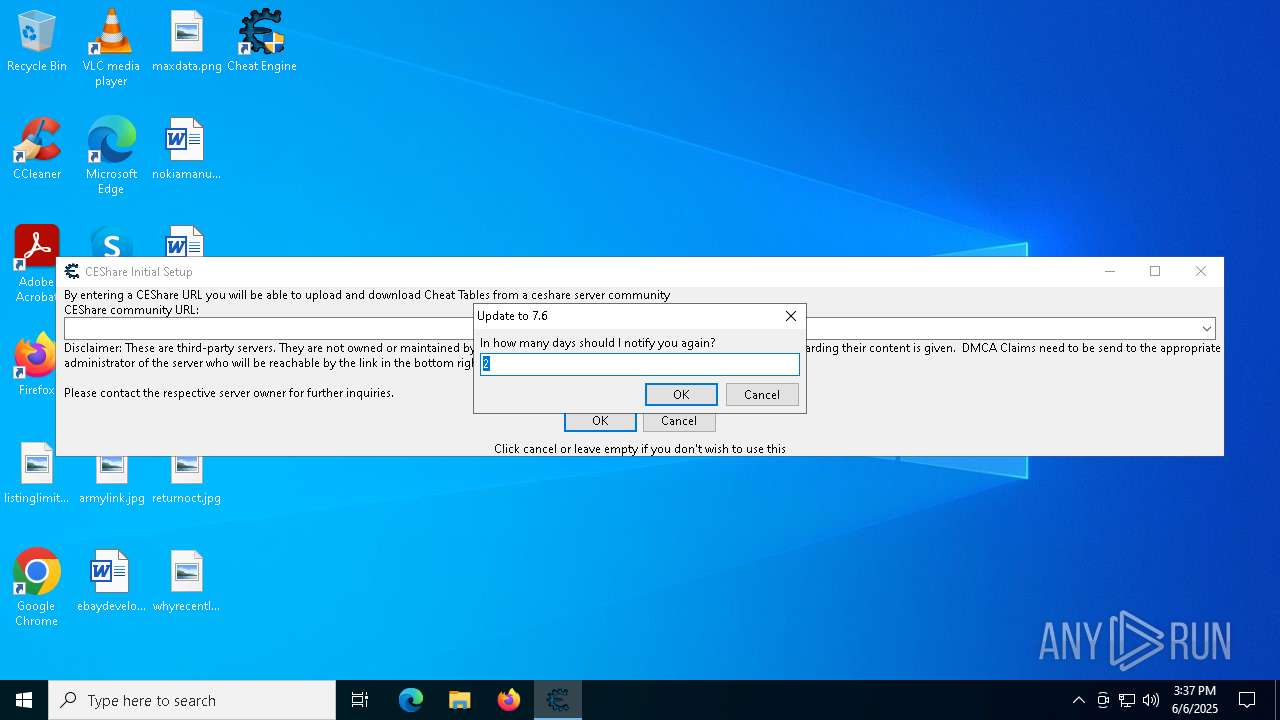Open the notification center
The image size is (1280, 720).
coord(1247,700)
